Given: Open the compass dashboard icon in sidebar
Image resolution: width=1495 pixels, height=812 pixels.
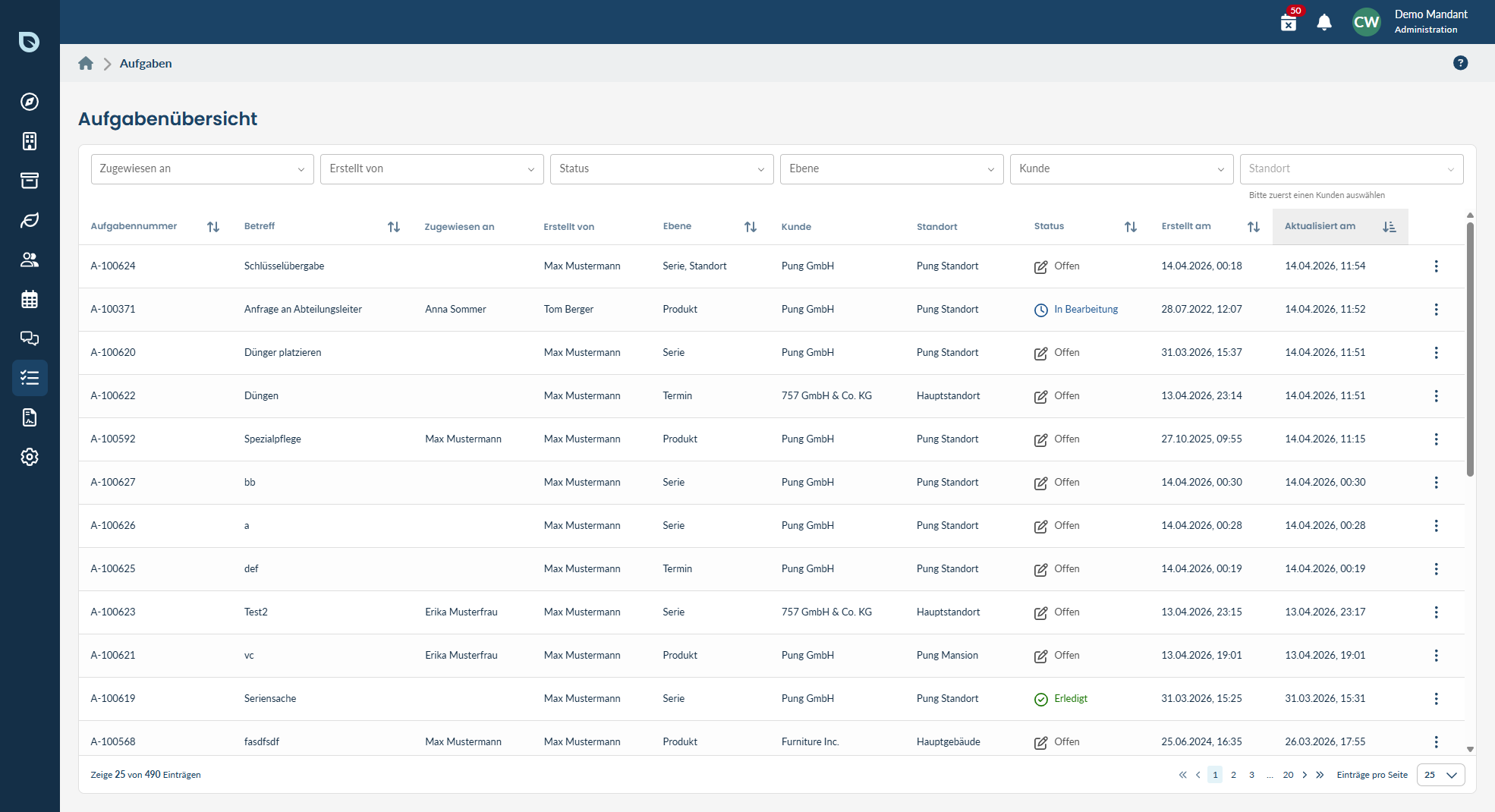Looking at the screenshot, I should pyautogui.click(x=30, y=102).
